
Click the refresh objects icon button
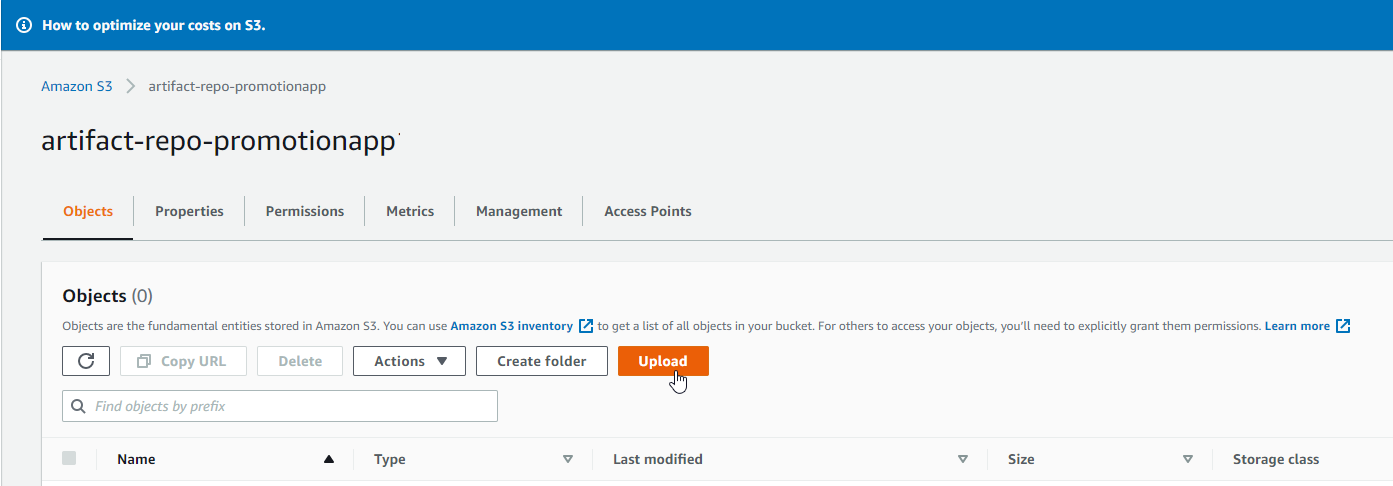click(86, 361)
